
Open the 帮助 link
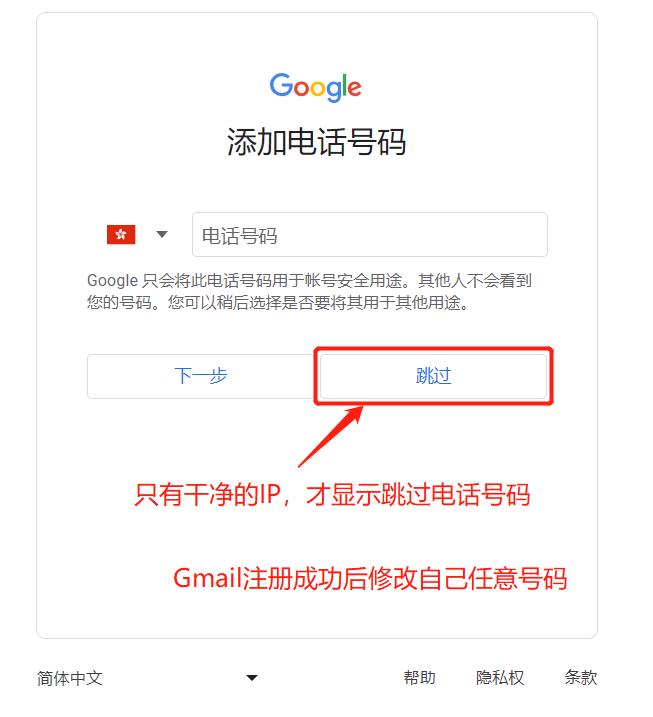coord(419,678)
